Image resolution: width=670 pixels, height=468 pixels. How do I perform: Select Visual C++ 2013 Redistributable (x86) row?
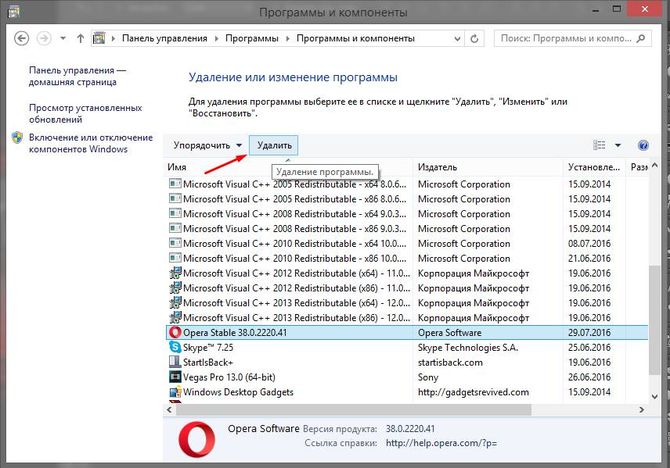click(x=407, y=318)
